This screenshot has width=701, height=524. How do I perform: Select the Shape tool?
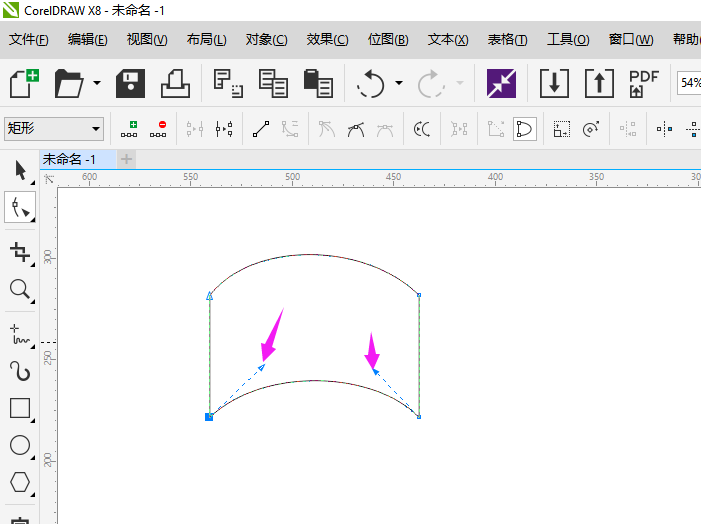(20, 207)
